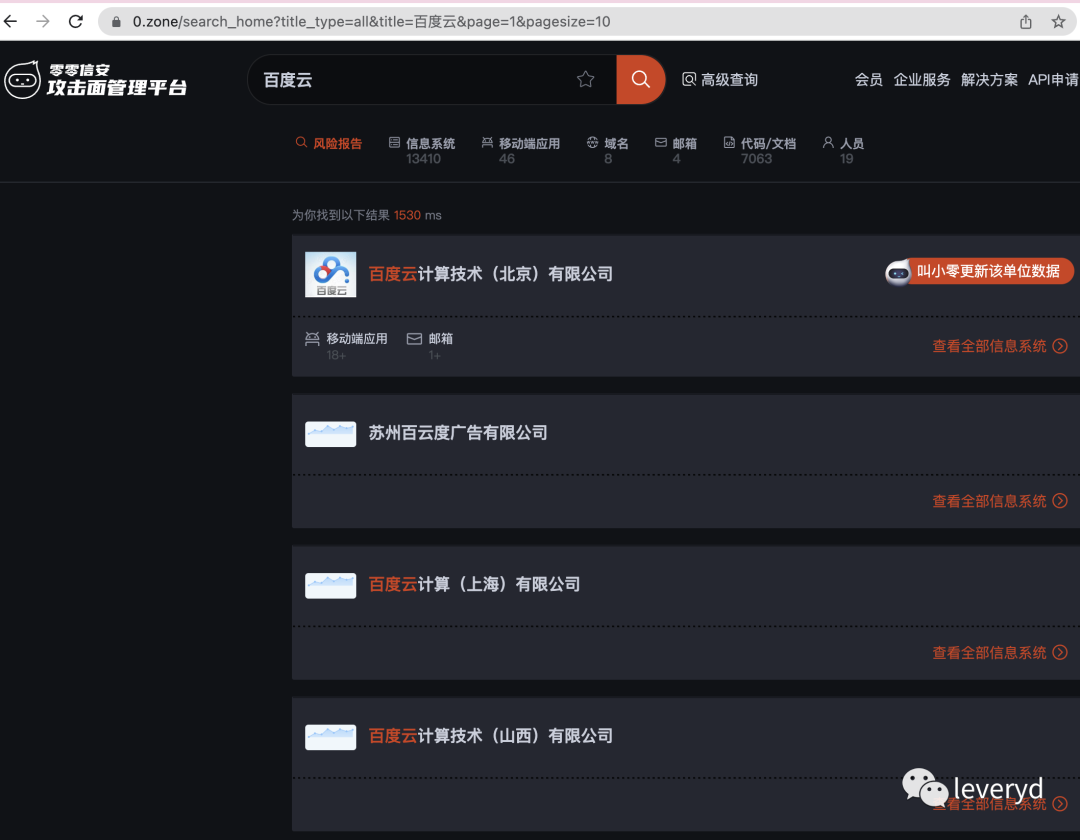Open the 解决方案 menu item
Image resolution: width=1080 pixels, height=840 pixels.
989,80
